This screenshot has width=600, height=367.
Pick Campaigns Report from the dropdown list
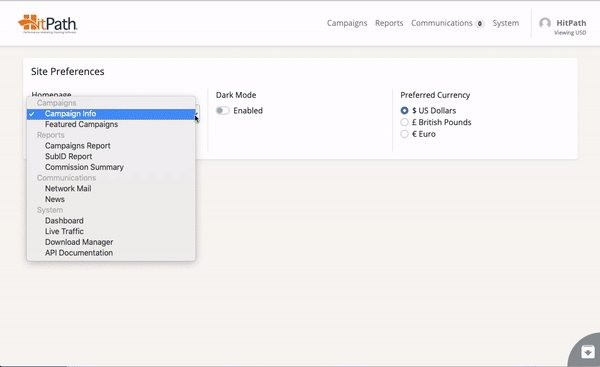tap(111, 146)
